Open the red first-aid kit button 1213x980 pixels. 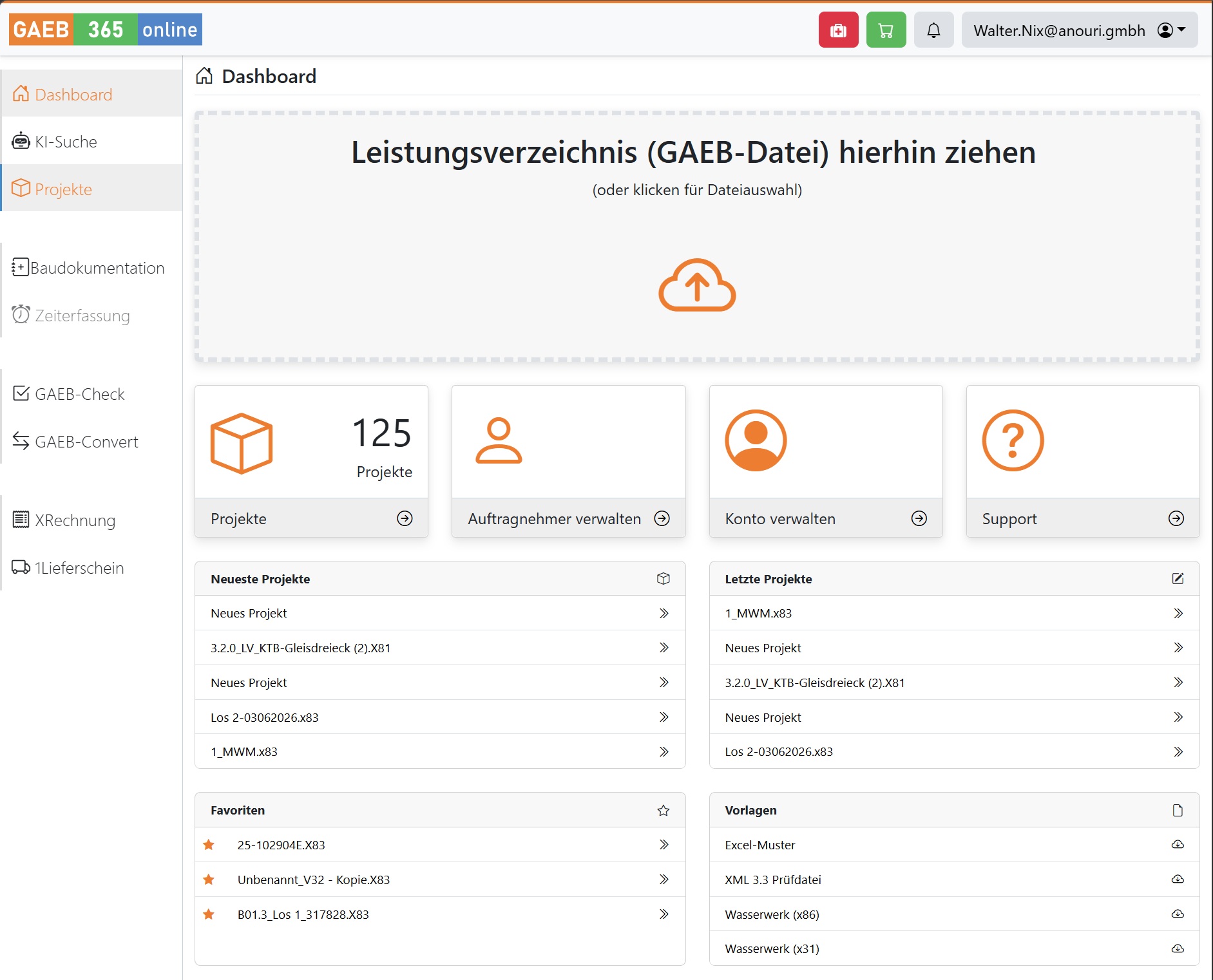[x=838, y=30]
